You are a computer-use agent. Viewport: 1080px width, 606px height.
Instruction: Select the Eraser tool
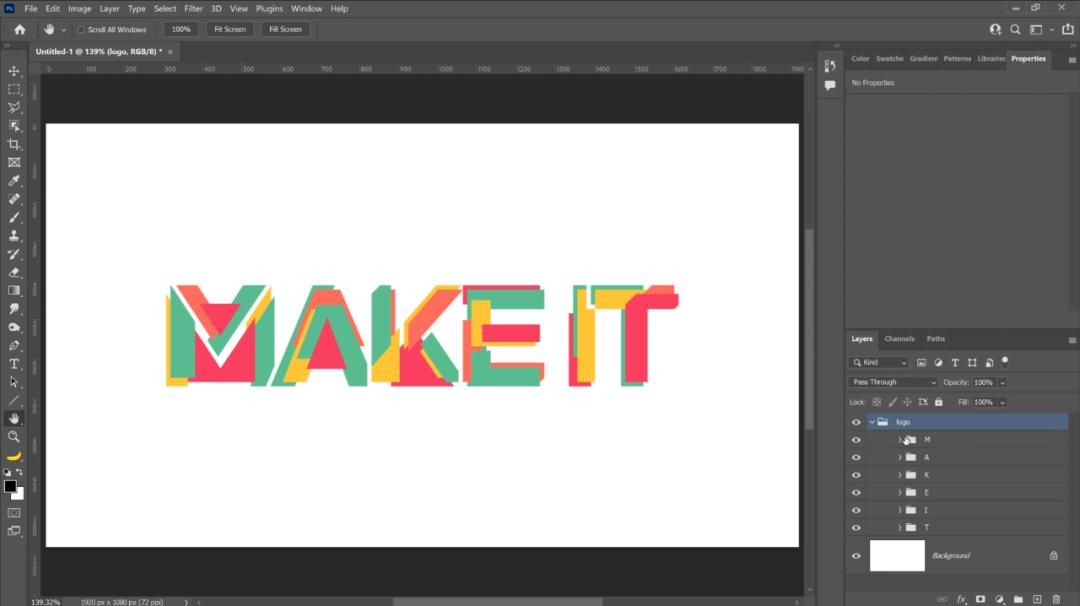click(x=14, y=273)
